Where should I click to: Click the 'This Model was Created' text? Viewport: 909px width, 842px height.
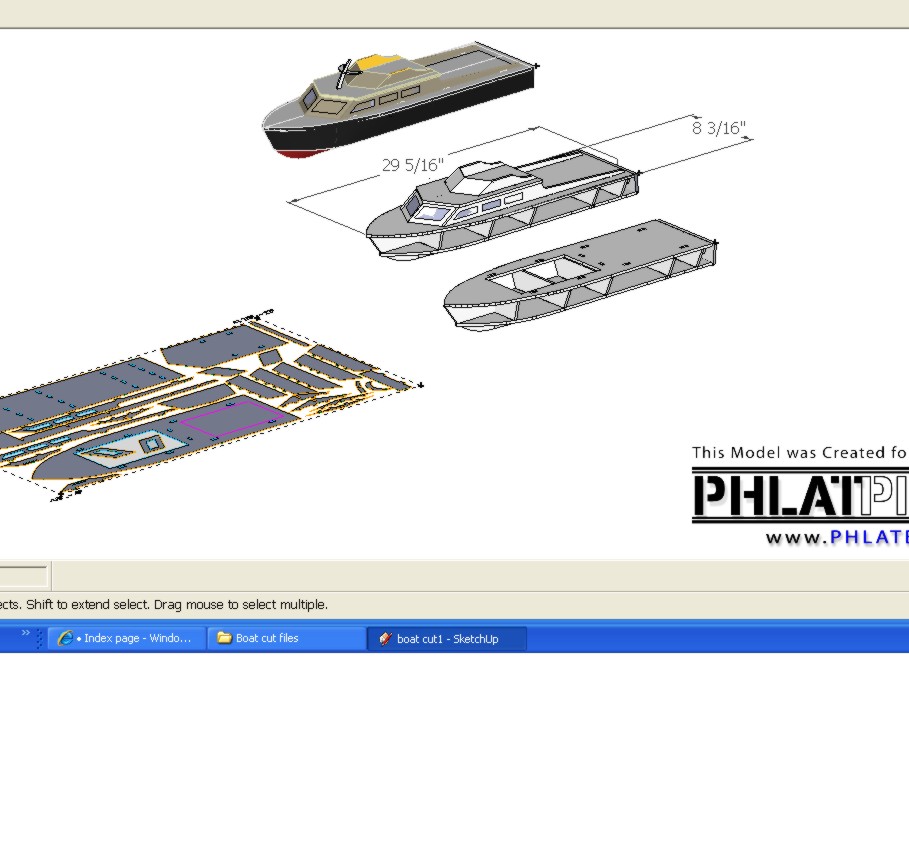pos(800,453)
